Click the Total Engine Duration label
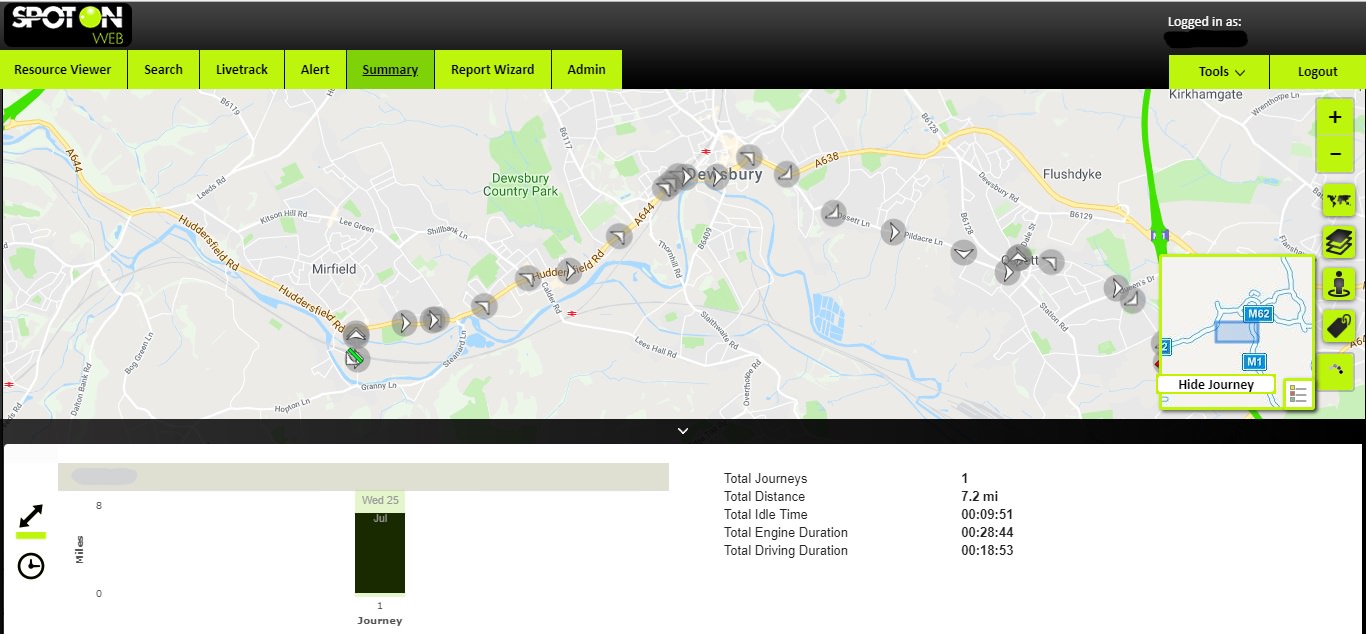Image resolution: width=1366 pixels, height=634 pixels. (786, 533)
